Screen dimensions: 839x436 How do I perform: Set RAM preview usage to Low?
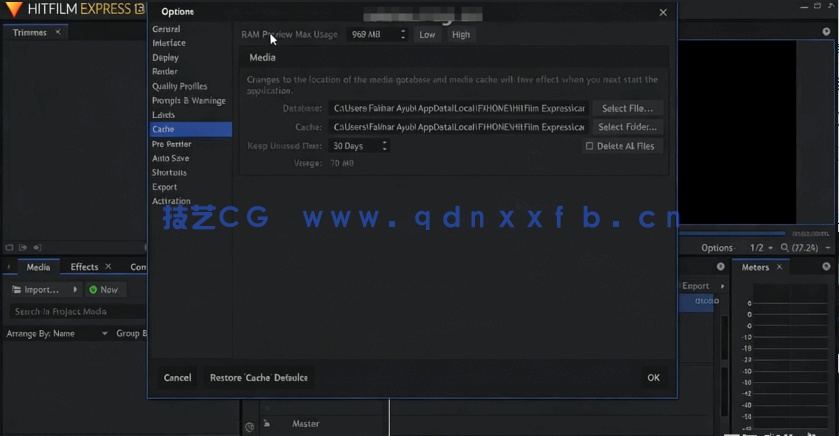point(427,35)
